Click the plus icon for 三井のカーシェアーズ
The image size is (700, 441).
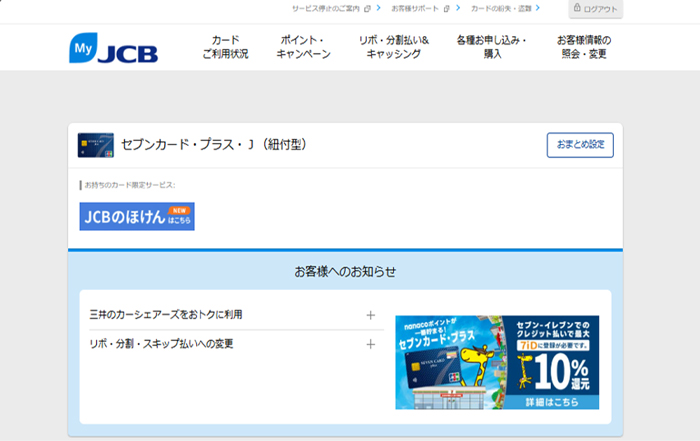370,315
